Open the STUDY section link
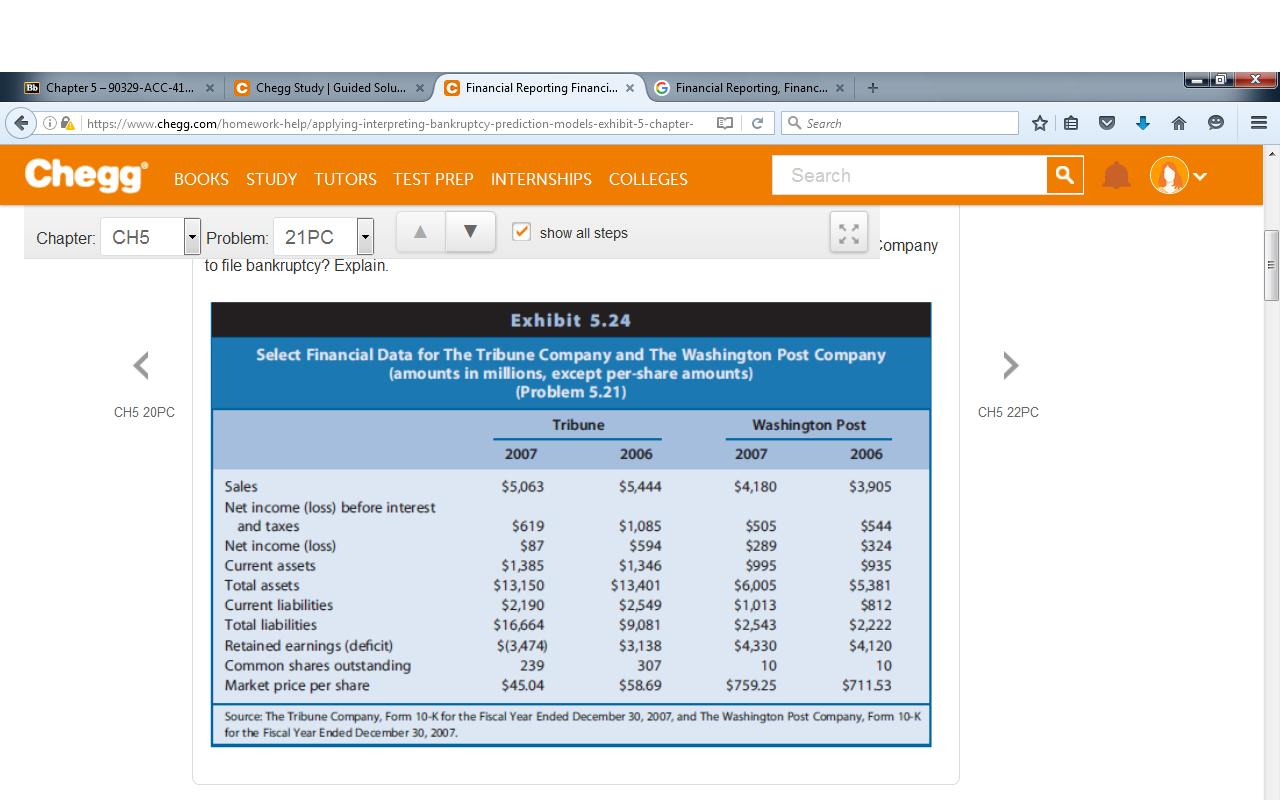 [x=271, y=179]
